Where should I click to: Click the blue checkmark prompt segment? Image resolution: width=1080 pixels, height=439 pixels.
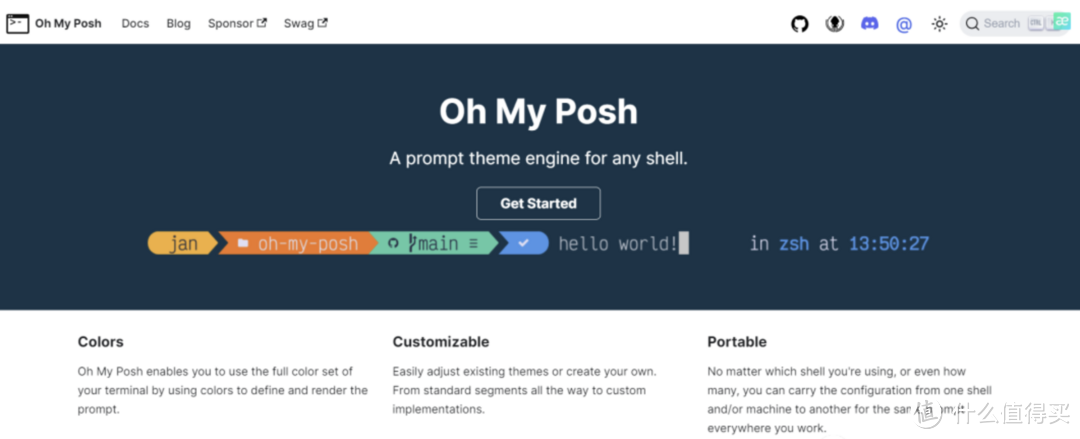pos(523,243)
